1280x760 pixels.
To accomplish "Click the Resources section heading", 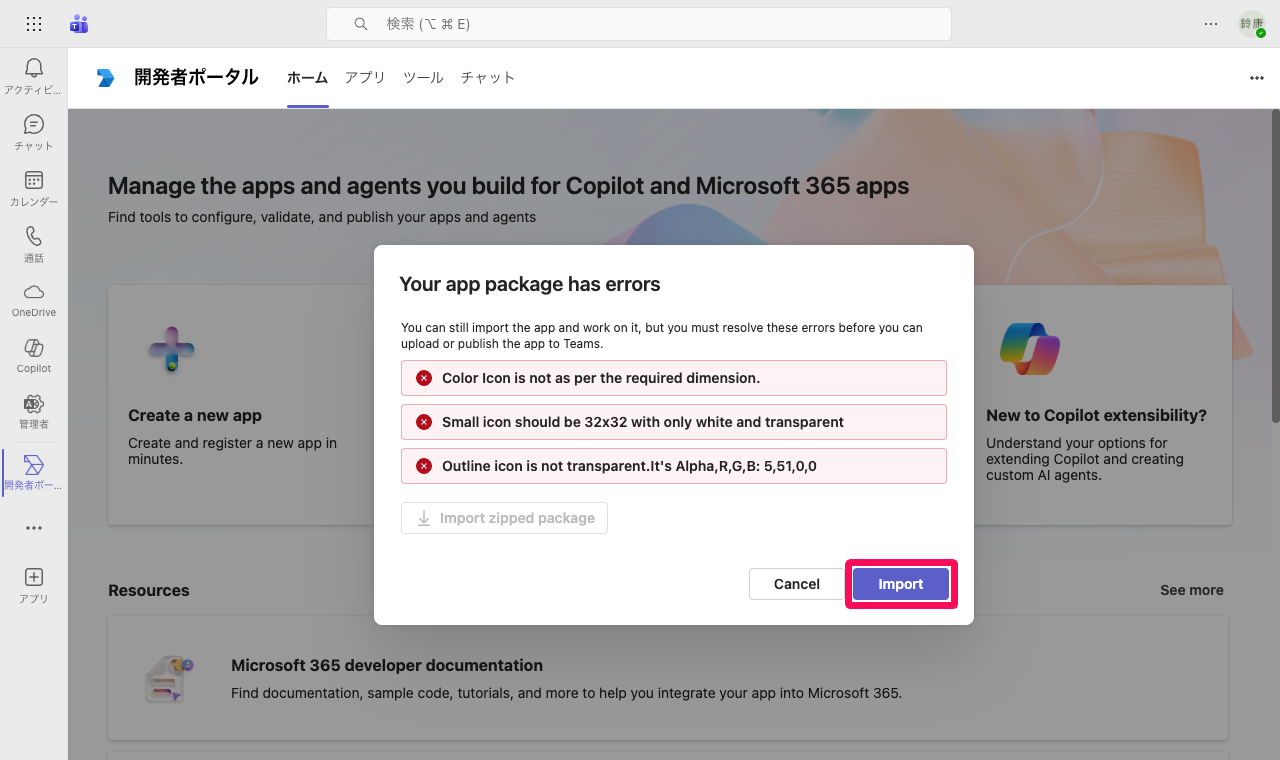I will [149, 590].
